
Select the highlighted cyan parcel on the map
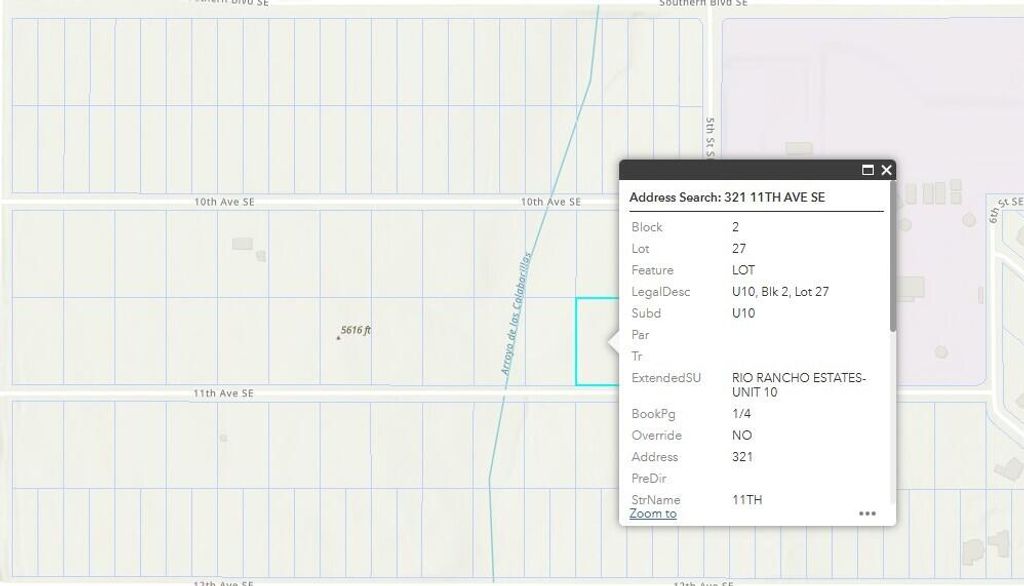point(597,340)
